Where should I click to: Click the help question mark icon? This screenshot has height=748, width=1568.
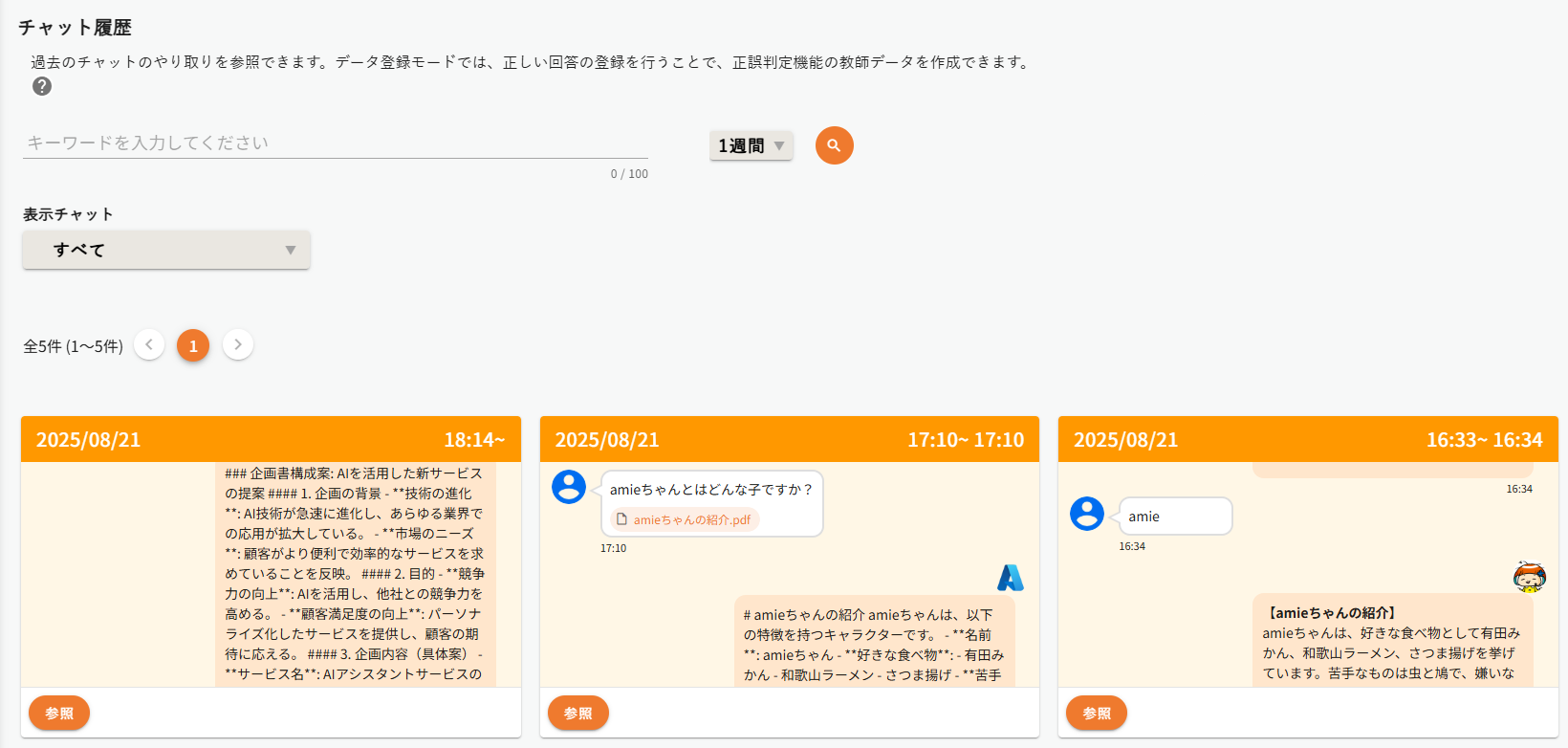42,86
